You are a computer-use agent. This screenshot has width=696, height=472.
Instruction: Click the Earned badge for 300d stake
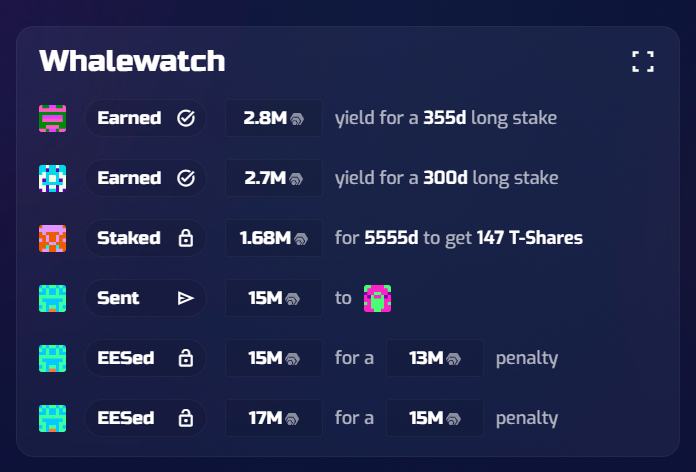point(145,178)
